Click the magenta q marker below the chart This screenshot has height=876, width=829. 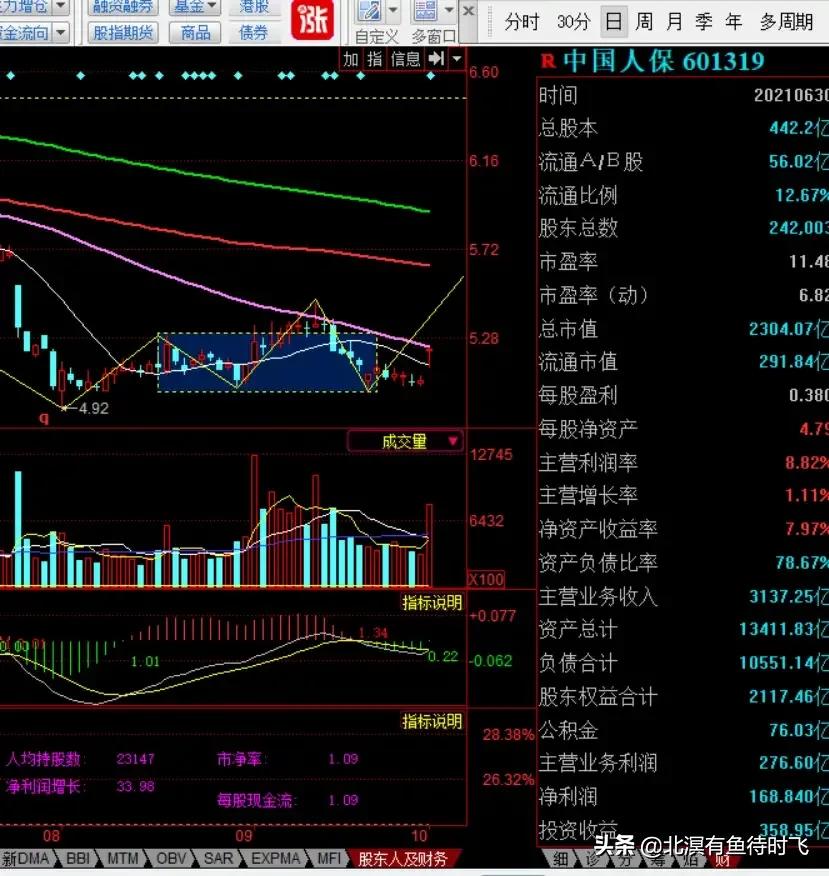pos(44,418)
